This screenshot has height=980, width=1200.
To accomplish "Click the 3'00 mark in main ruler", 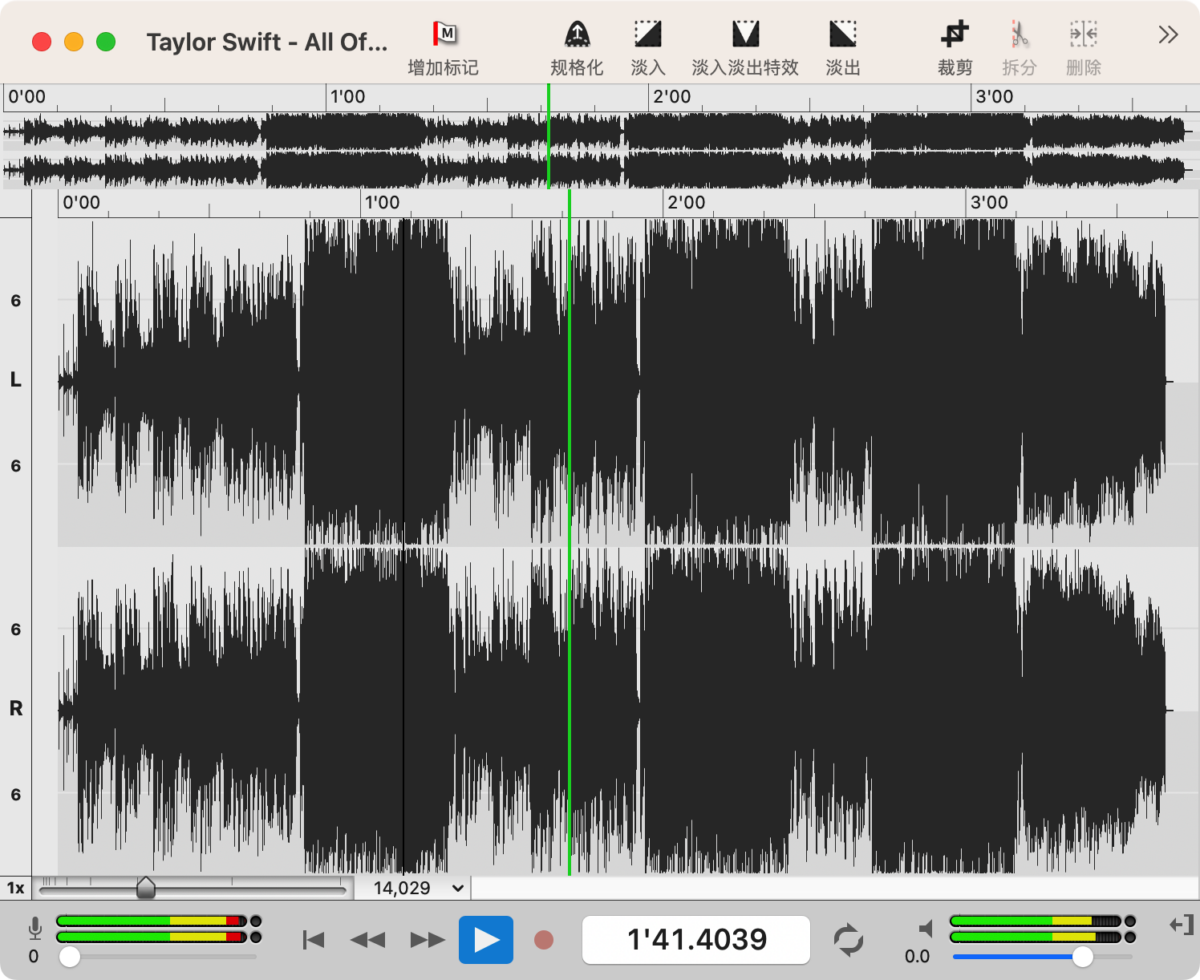I will click(x=988, y=203).
